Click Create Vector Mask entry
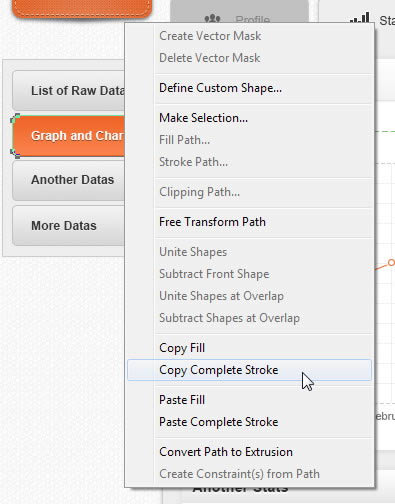 pos(249,36)
